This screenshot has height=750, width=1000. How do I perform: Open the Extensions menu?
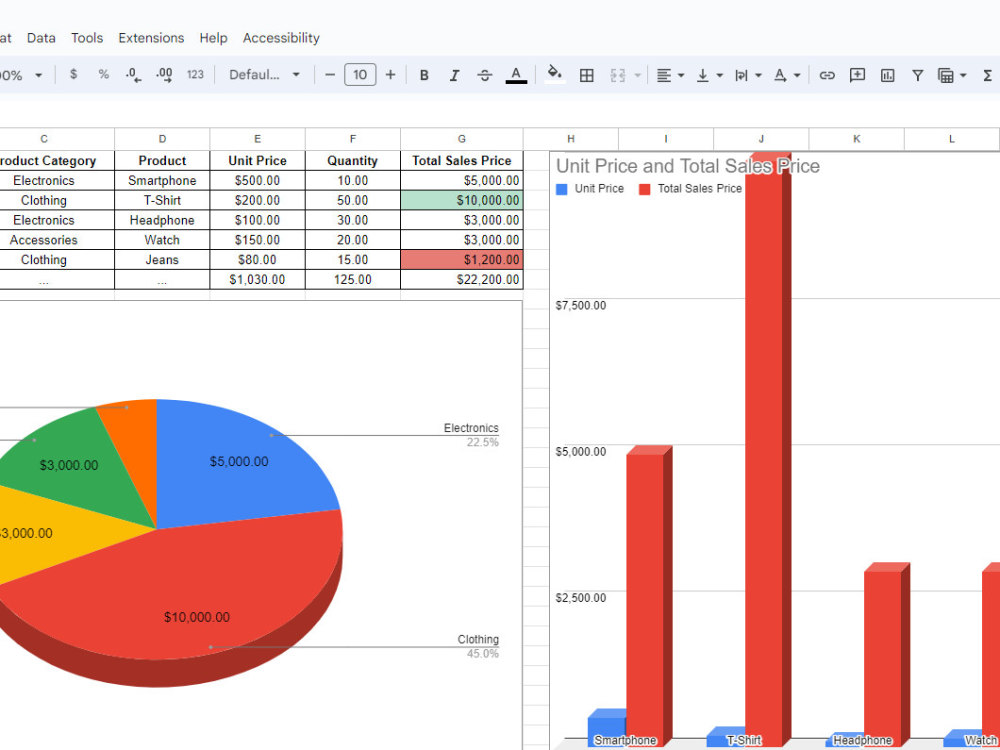point(151,38)
